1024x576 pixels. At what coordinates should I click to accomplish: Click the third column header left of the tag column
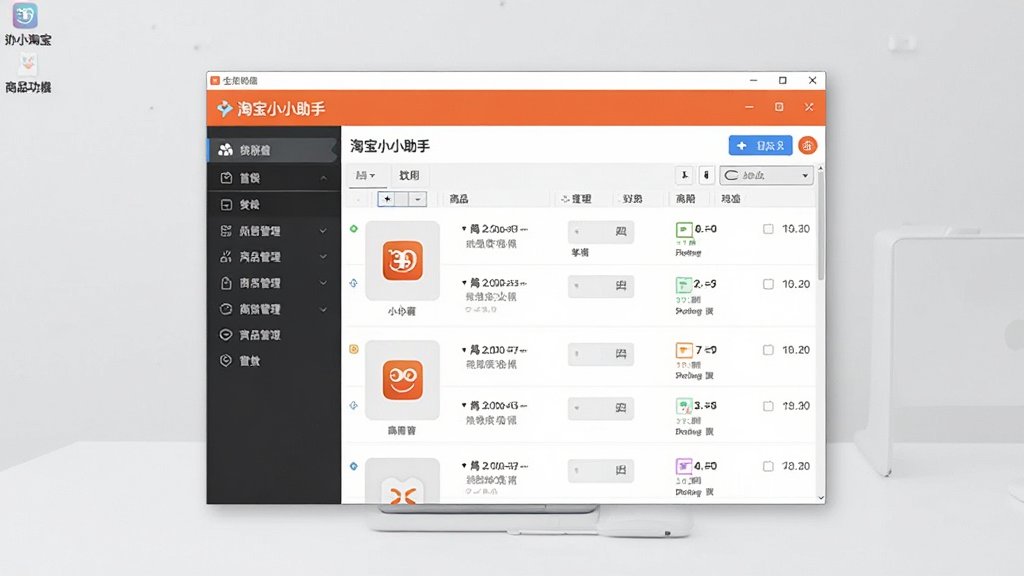click(x=632, y=199)
